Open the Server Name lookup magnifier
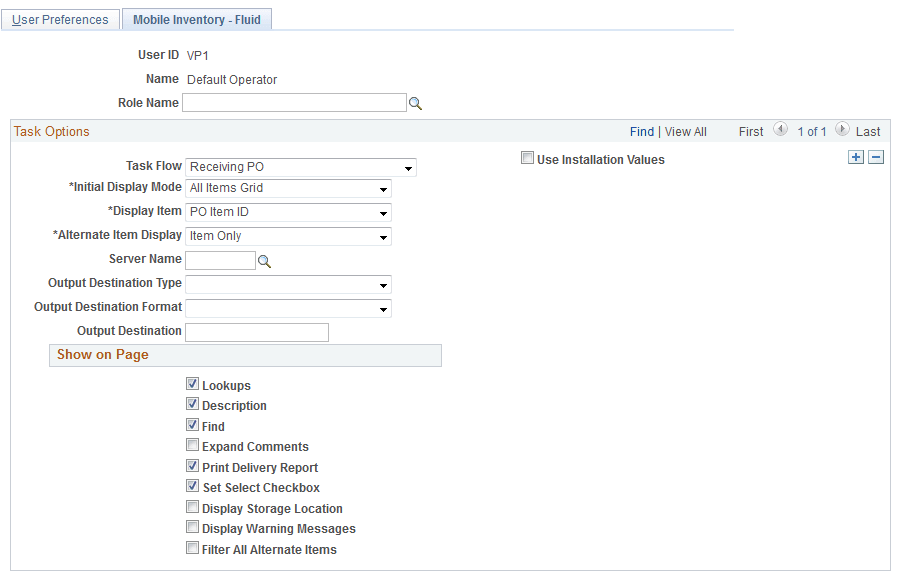The width and height of the screenshot is (901, 582). [x=262, y=260]
